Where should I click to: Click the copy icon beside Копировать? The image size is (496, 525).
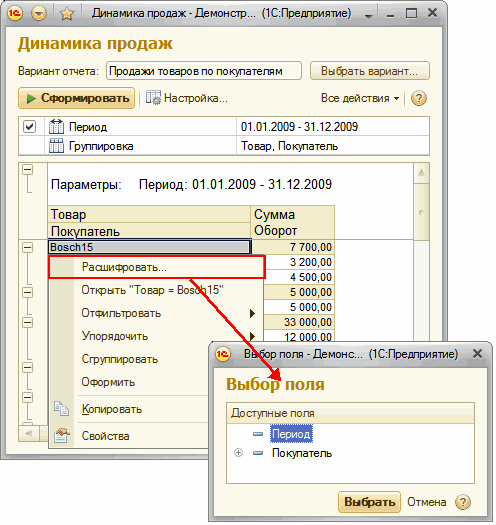pos(62,409)
